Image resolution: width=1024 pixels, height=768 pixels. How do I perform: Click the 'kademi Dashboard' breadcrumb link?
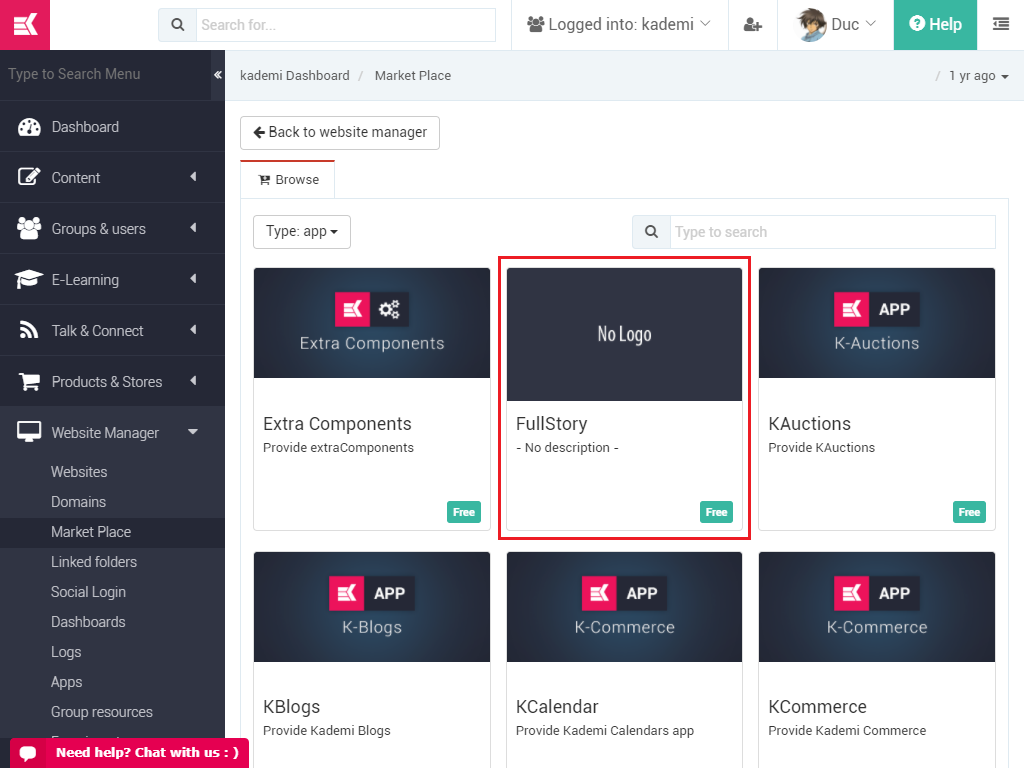point(295,76)
